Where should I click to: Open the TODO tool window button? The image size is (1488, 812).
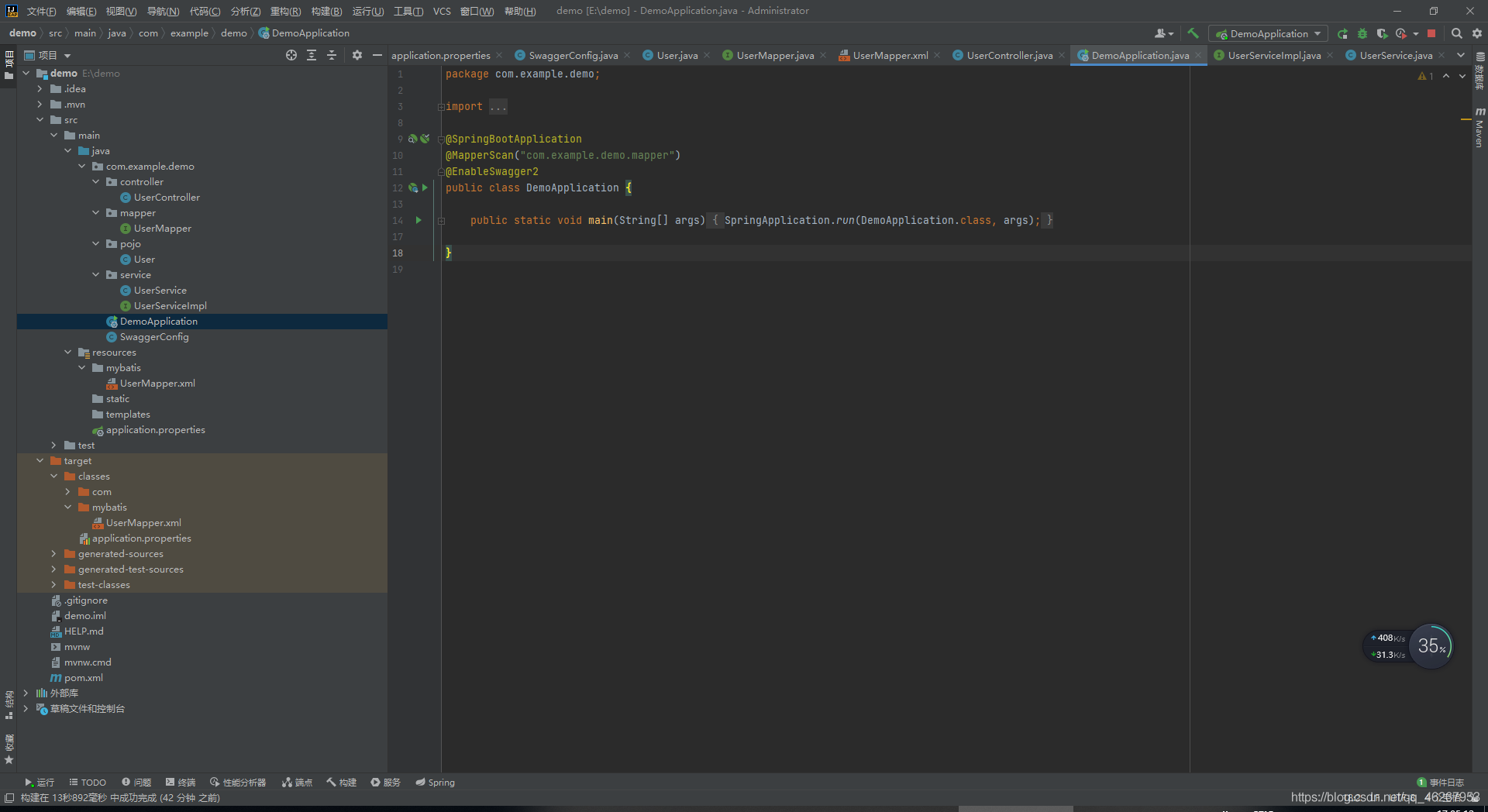pyautogui.click(x=88, y=783)
